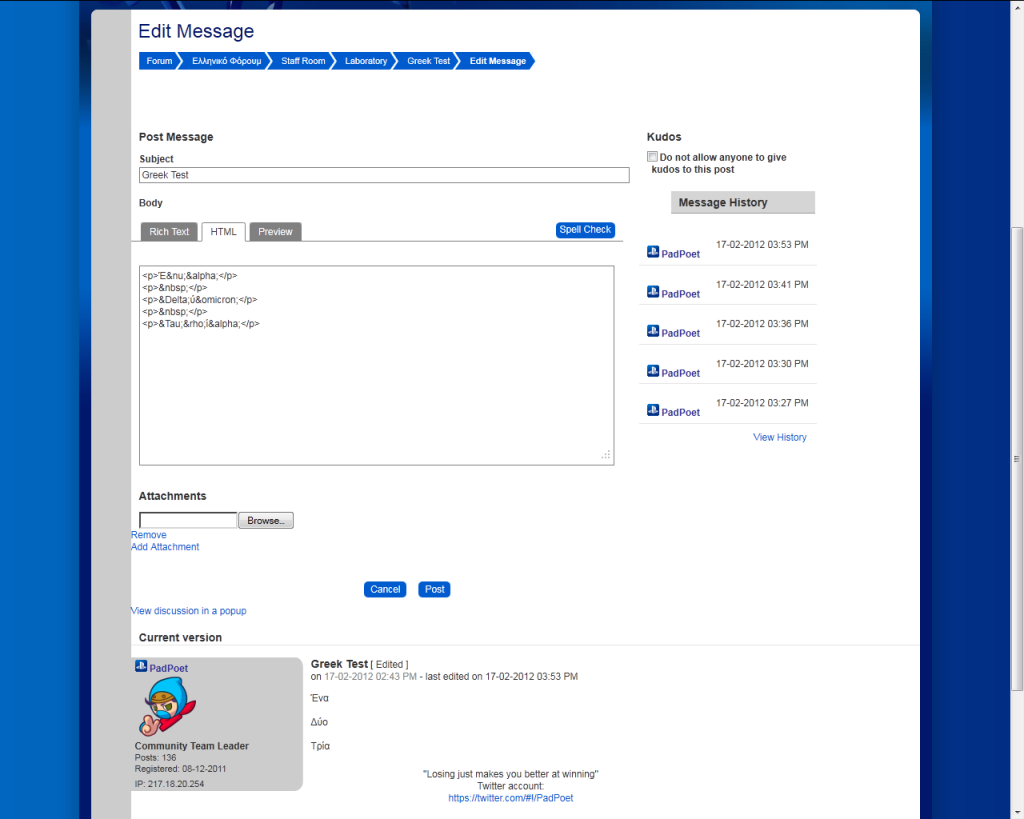Click PlayStation icon beside 03:41 PM history entry
This screenshot has height=819, width=1024.
(x=653, y=292)
